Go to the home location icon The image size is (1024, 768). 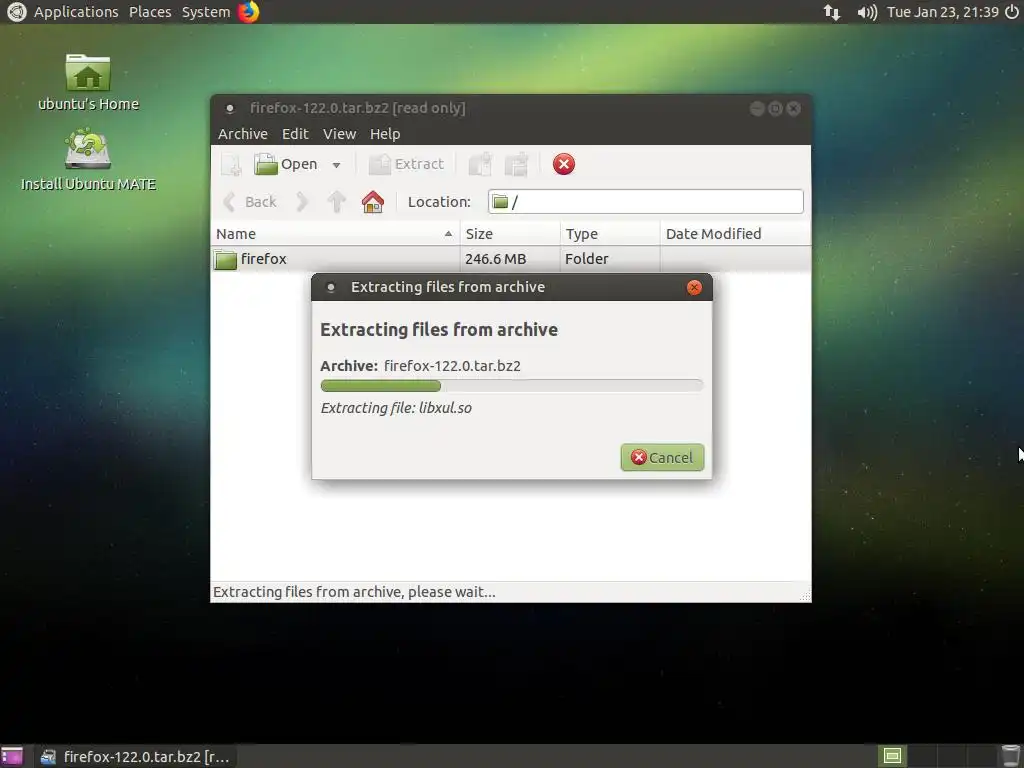[x=373, y=202]
